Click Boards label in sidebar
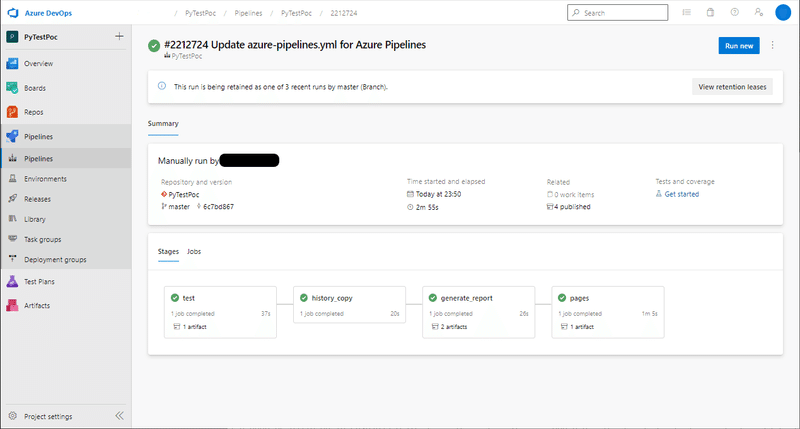The image size is (800, 429). coord(35,88)
